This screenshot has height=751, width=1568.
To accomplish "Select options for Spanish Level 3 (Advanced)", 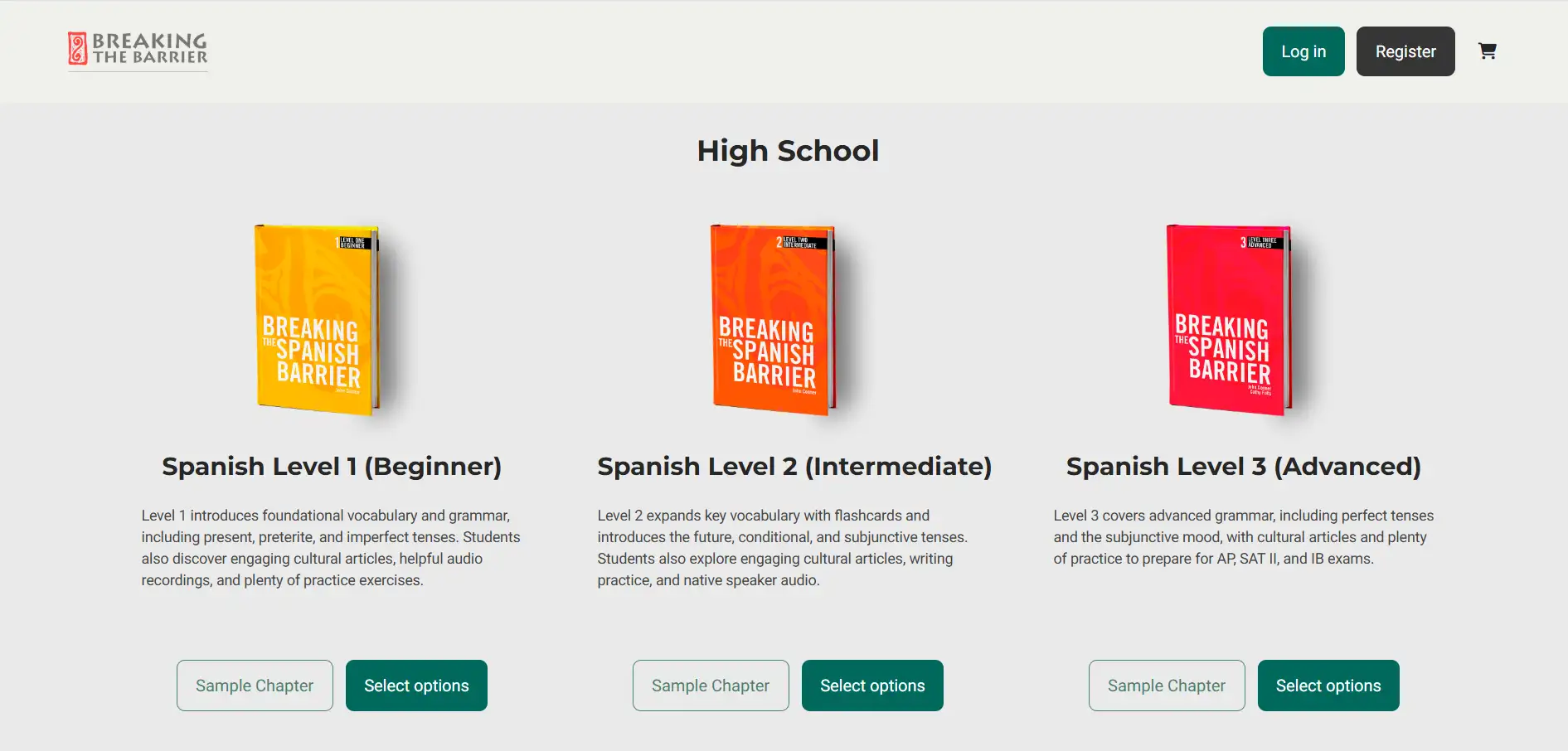I will pyautogui.click(x=1328, y=686).
